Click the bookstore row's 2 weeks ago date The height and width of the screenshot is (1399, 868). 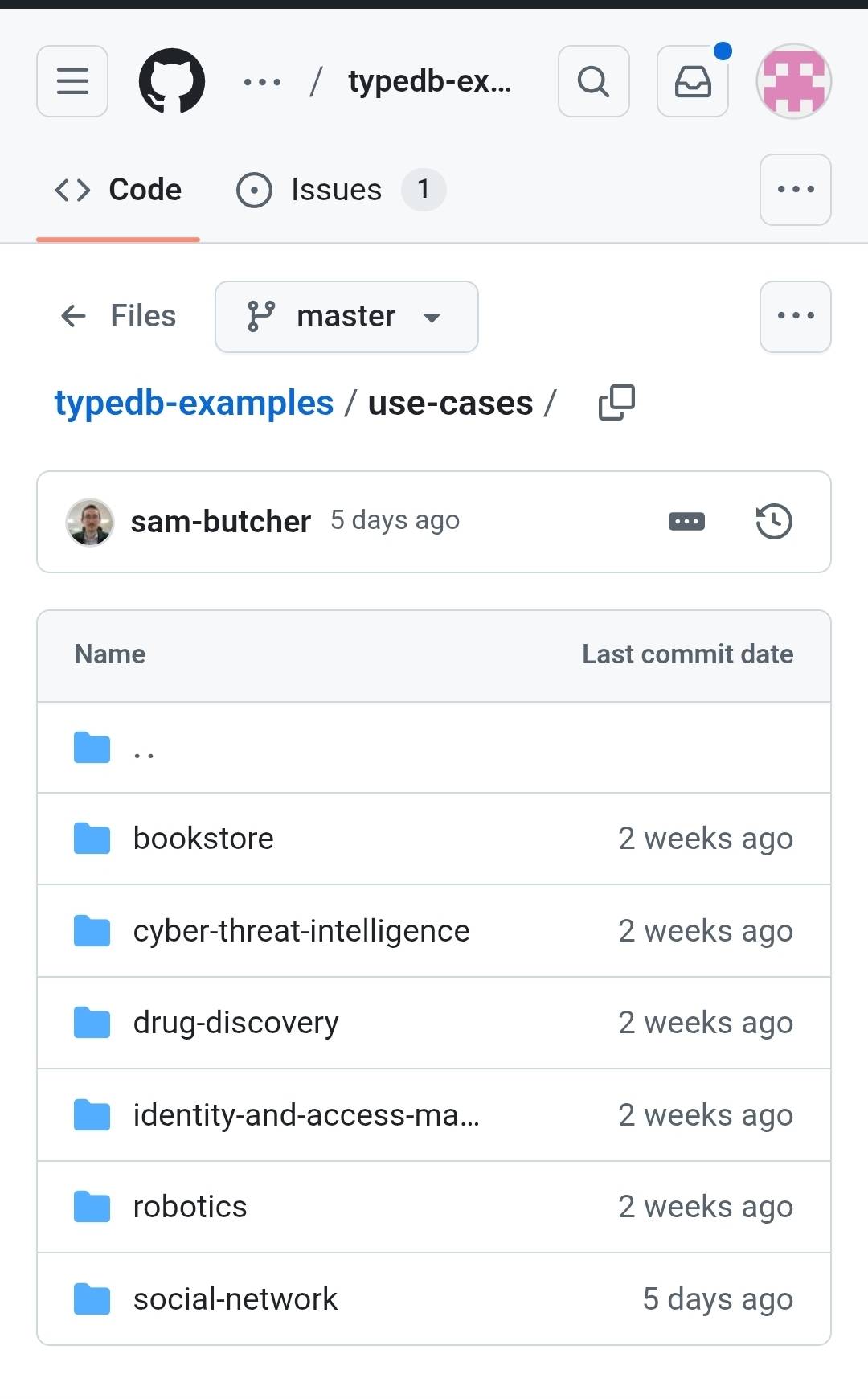[706, 839]
